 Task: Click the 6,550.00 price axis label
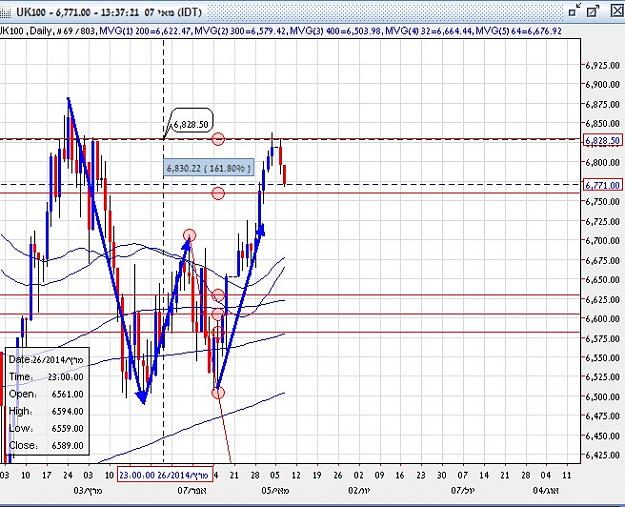603,358
